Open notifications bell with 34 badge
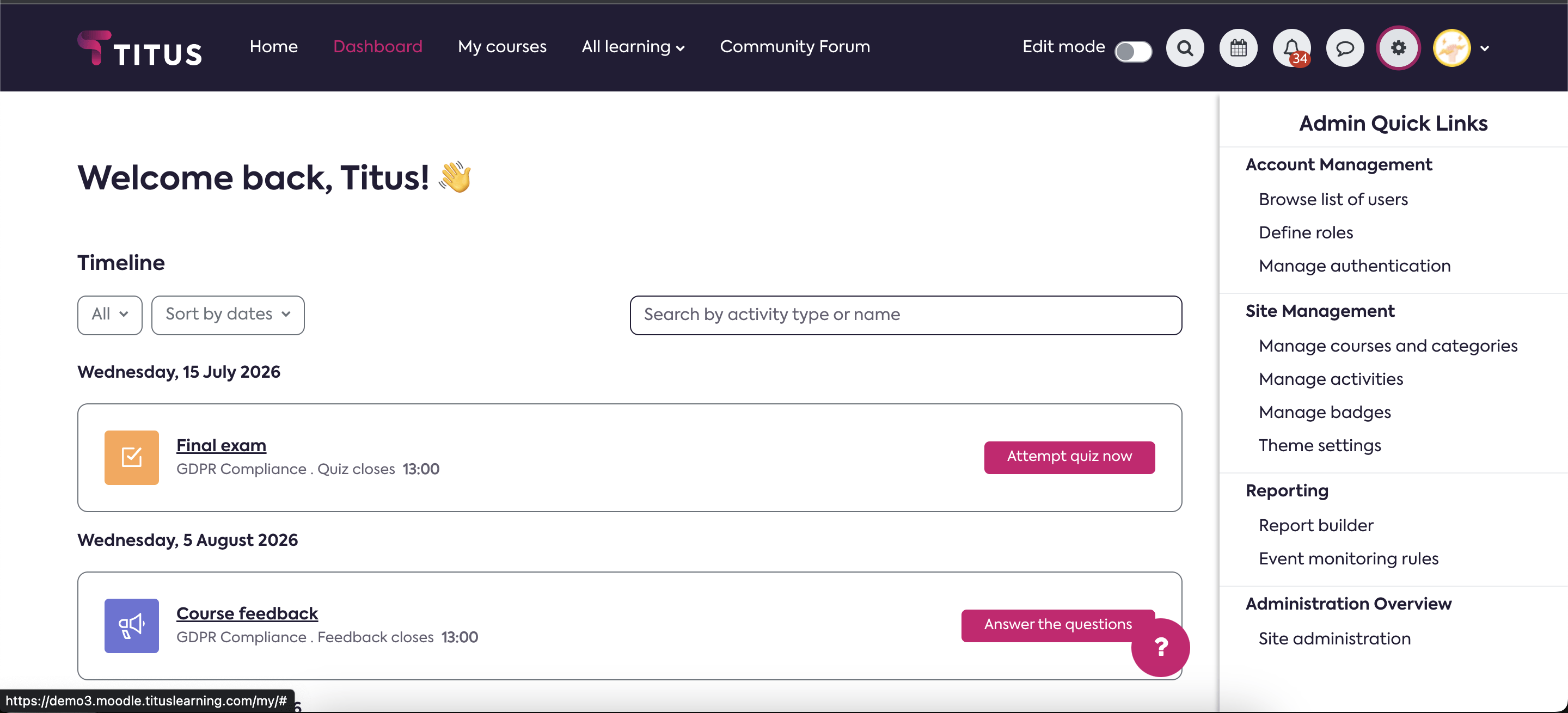 pos(1291,47)
